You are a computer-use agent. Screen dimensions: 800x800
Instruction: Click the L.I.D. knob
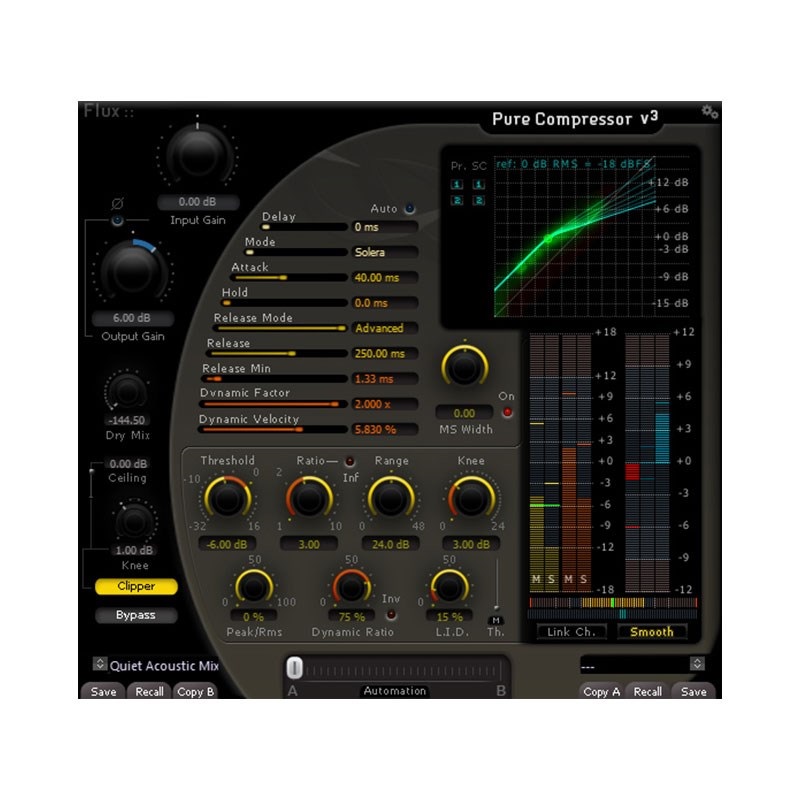point(449,587)
